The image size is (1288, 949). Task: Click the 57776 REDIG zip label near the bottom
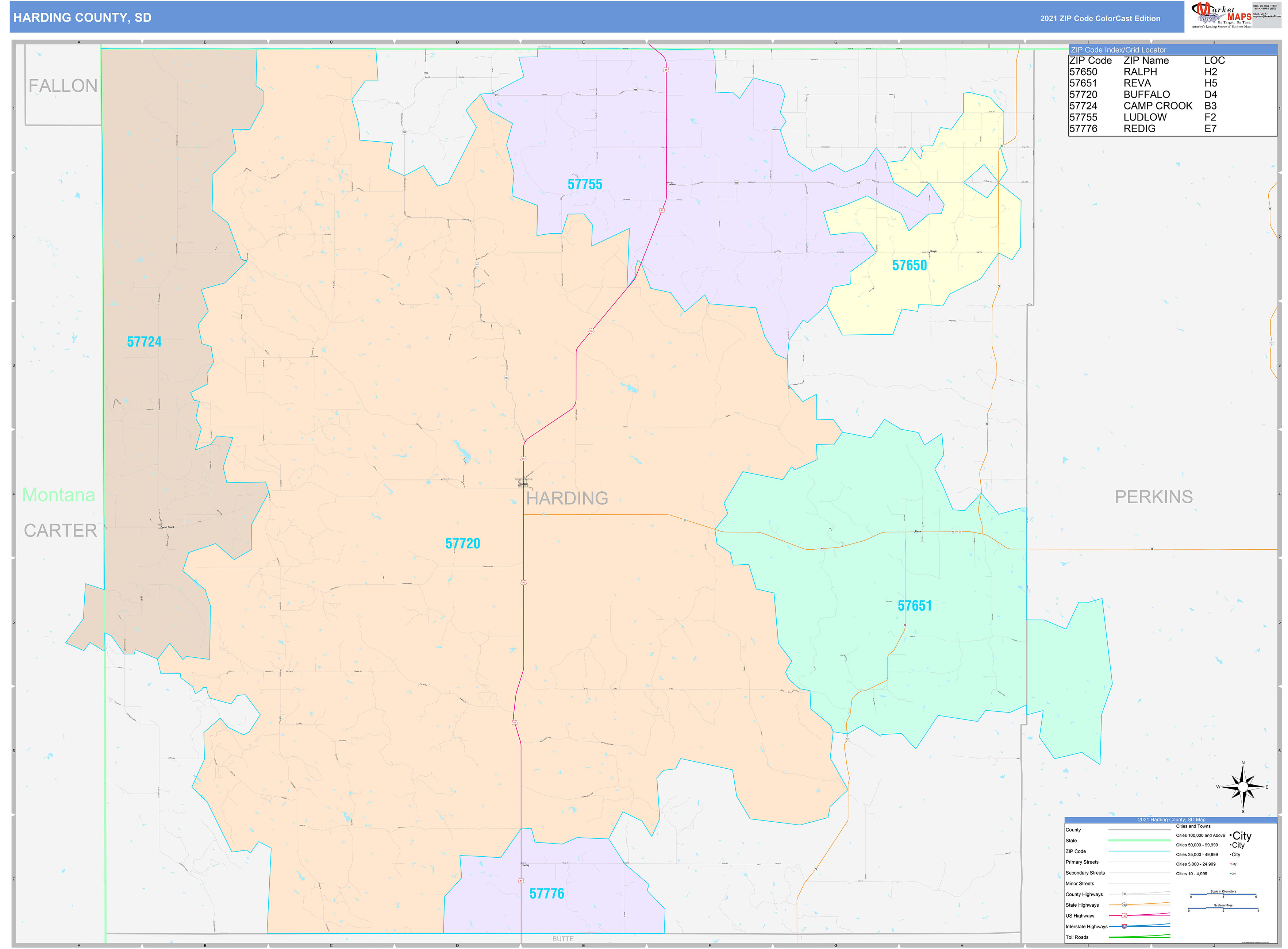(547, 893)
